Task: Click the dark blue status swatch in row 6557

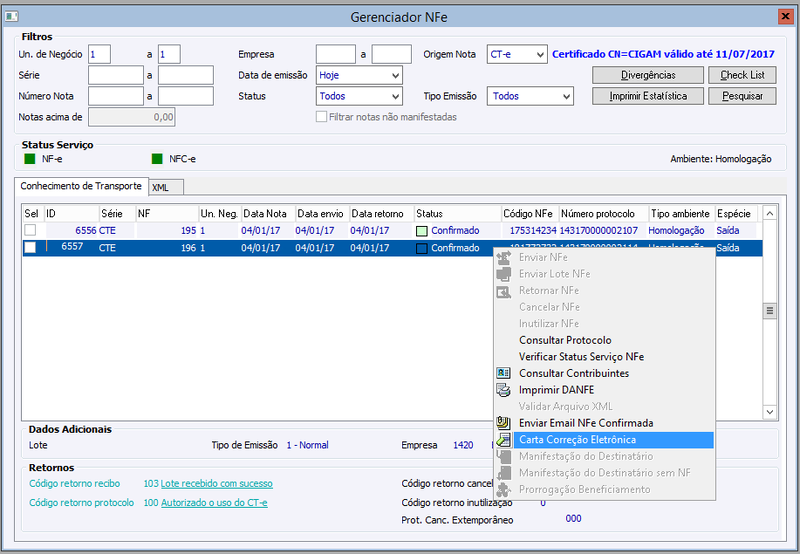Action: 421,248
